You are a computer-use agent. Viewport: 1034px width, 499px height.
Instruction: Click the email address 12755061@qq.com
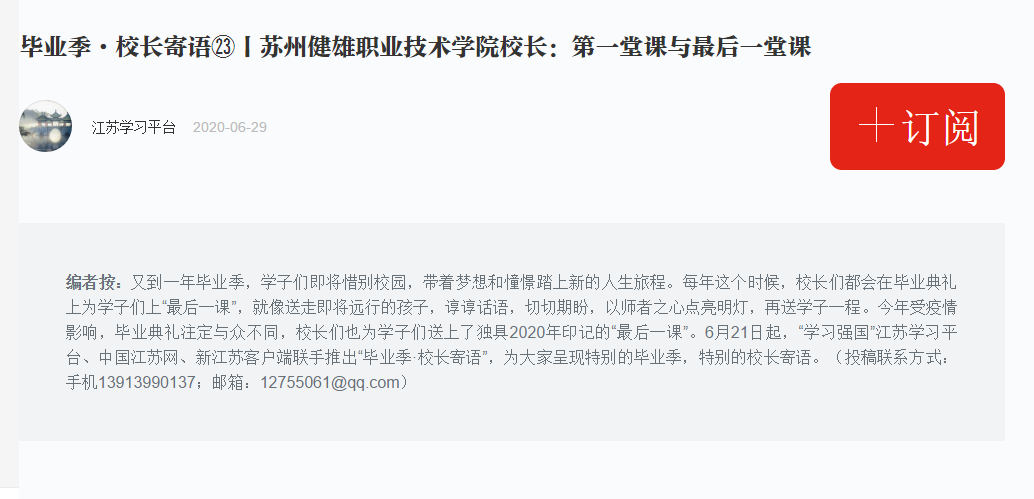point(330,382)
